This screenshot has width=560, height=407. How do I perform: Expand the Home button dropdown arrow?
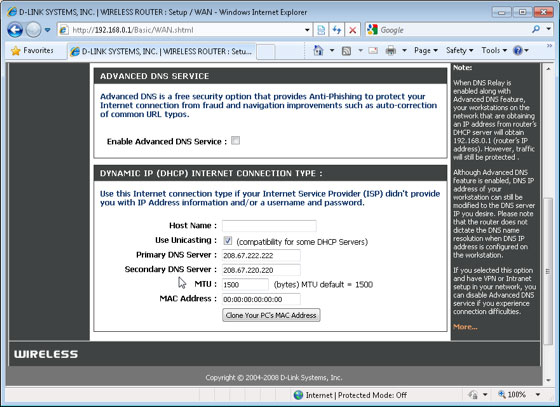pos(332,50)
